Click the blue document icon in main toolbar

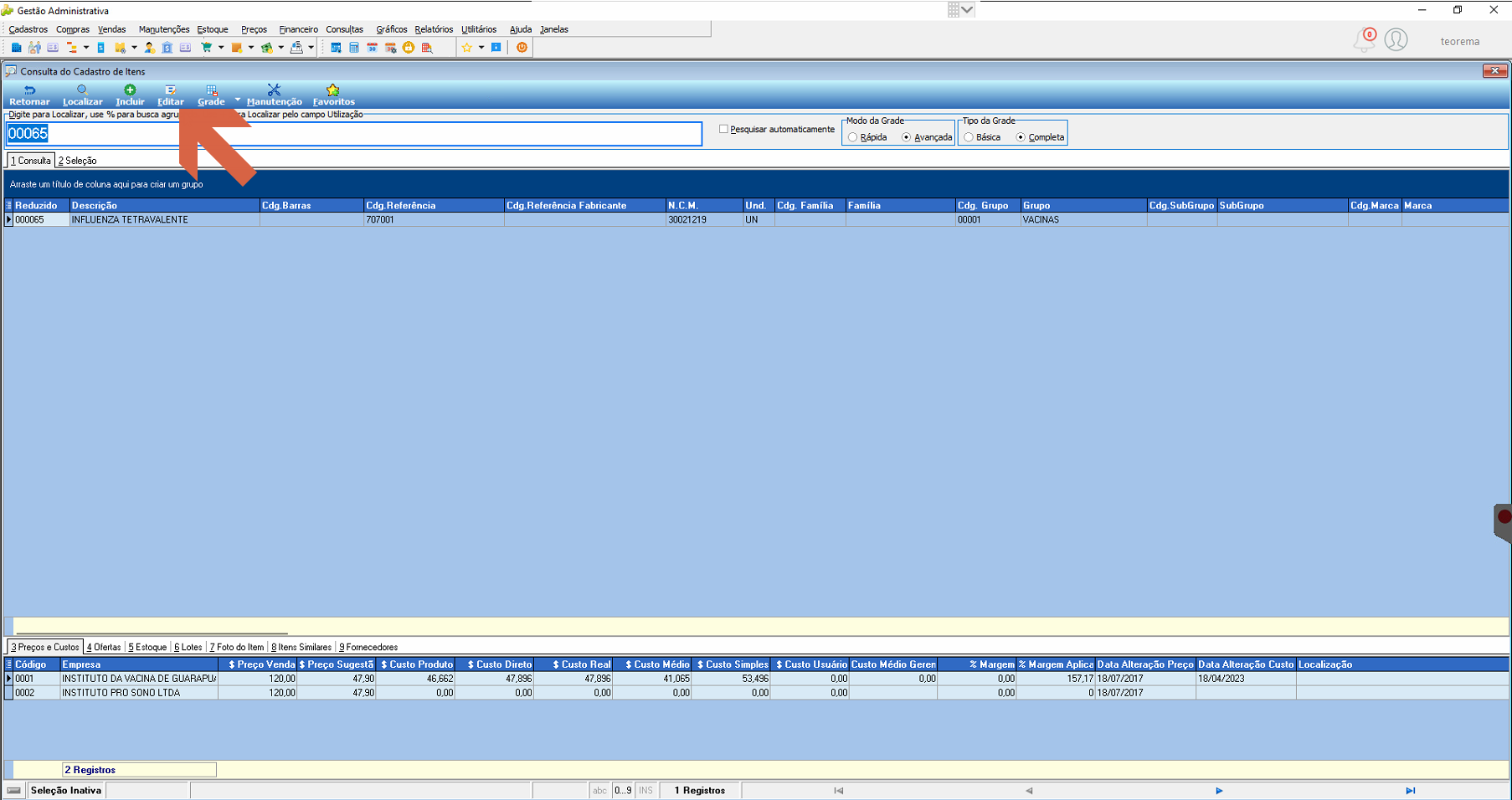coord(100,48)
